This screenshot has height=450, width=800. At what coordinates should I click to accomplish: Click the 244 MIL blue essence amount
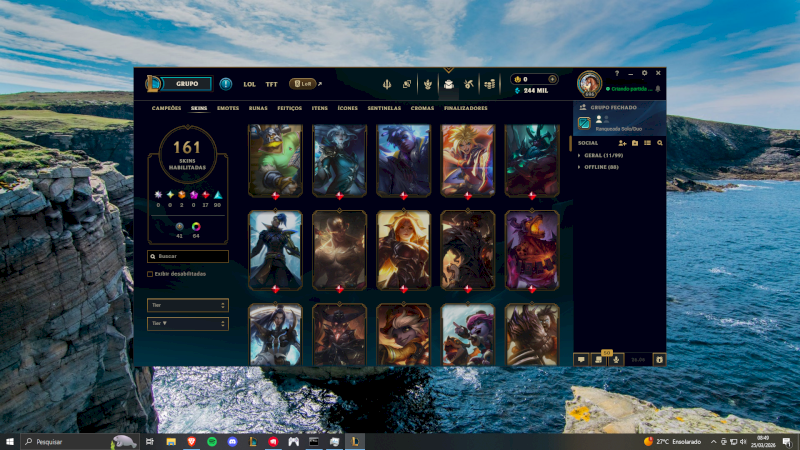click(535, 91)
